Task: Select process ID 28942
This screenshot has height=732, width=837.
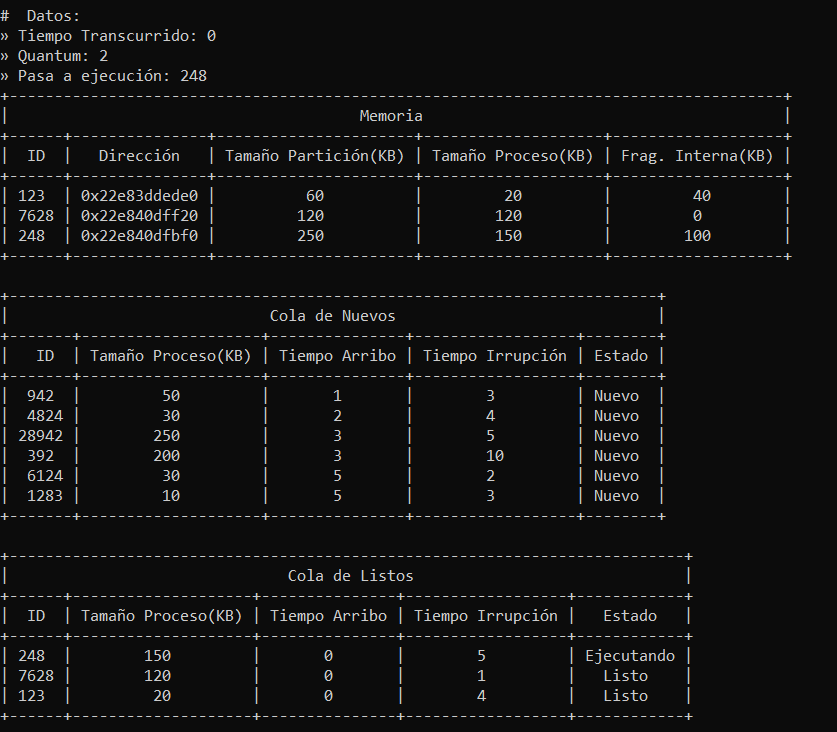Action: point(41,436)
